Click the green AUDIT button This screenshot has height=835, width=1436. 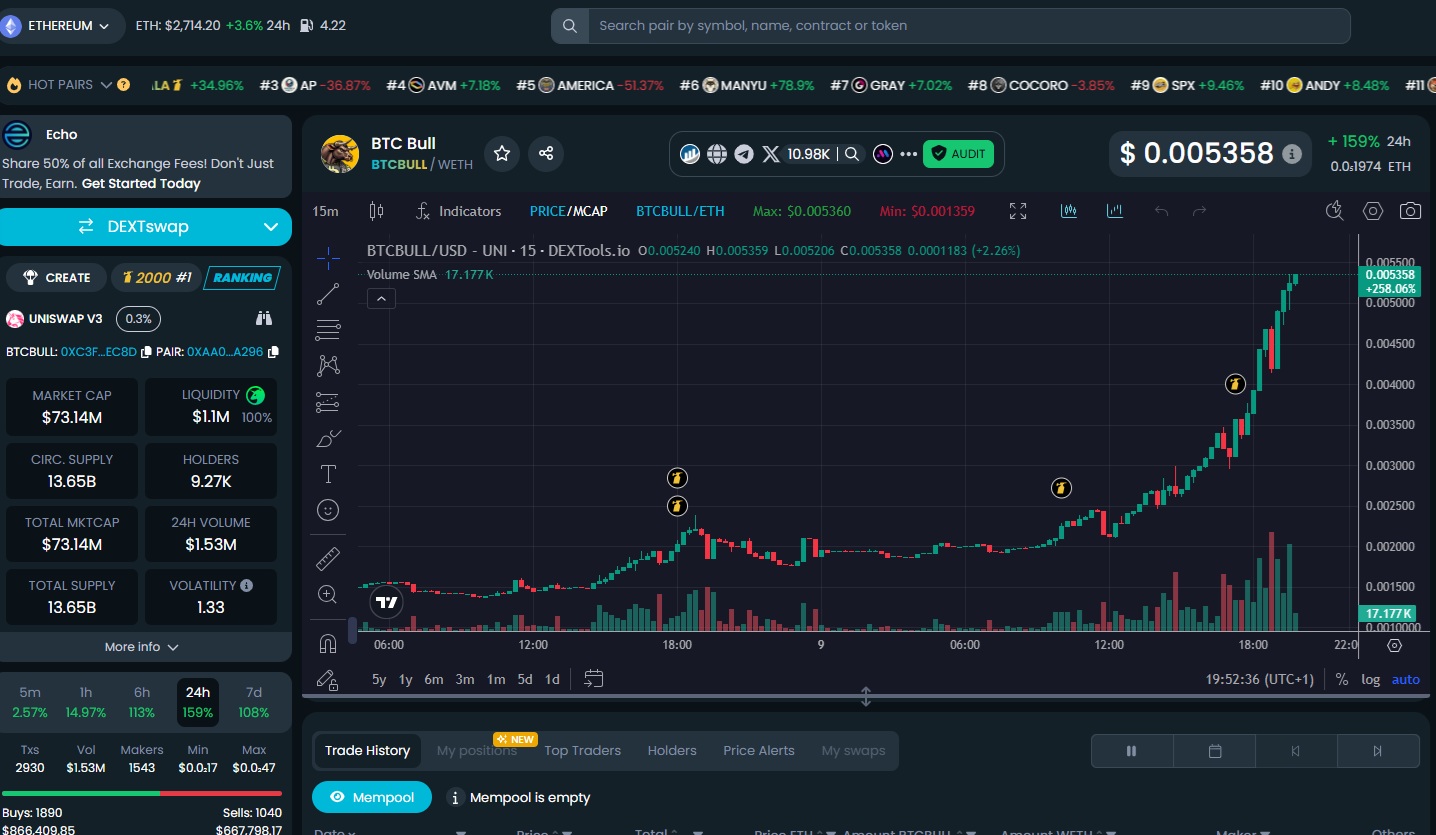(958, 154)
